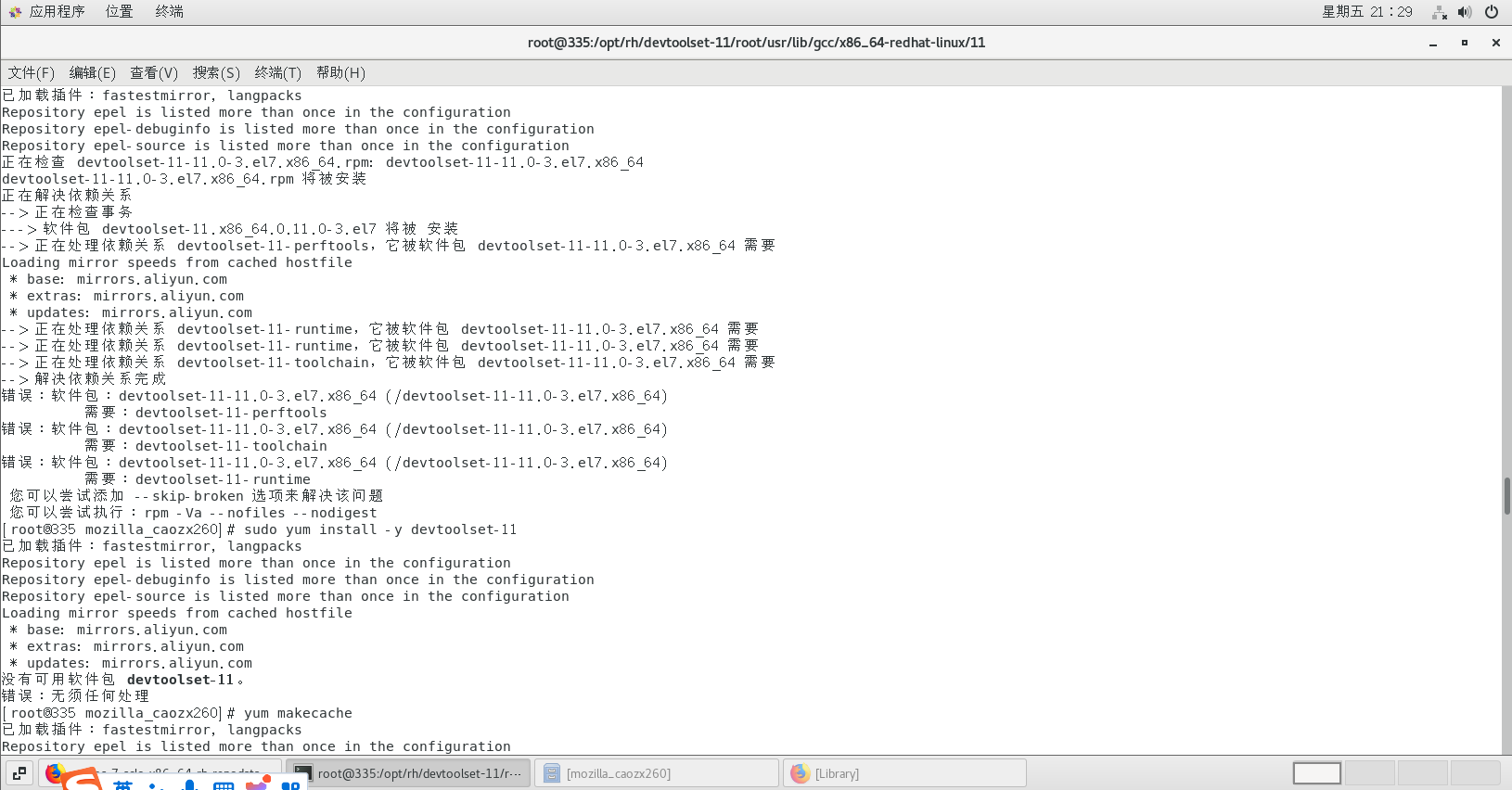Open the 应用程序 menu in the top bar
The height and width of the screenshot is (790, 1512).
coord(57,12)
